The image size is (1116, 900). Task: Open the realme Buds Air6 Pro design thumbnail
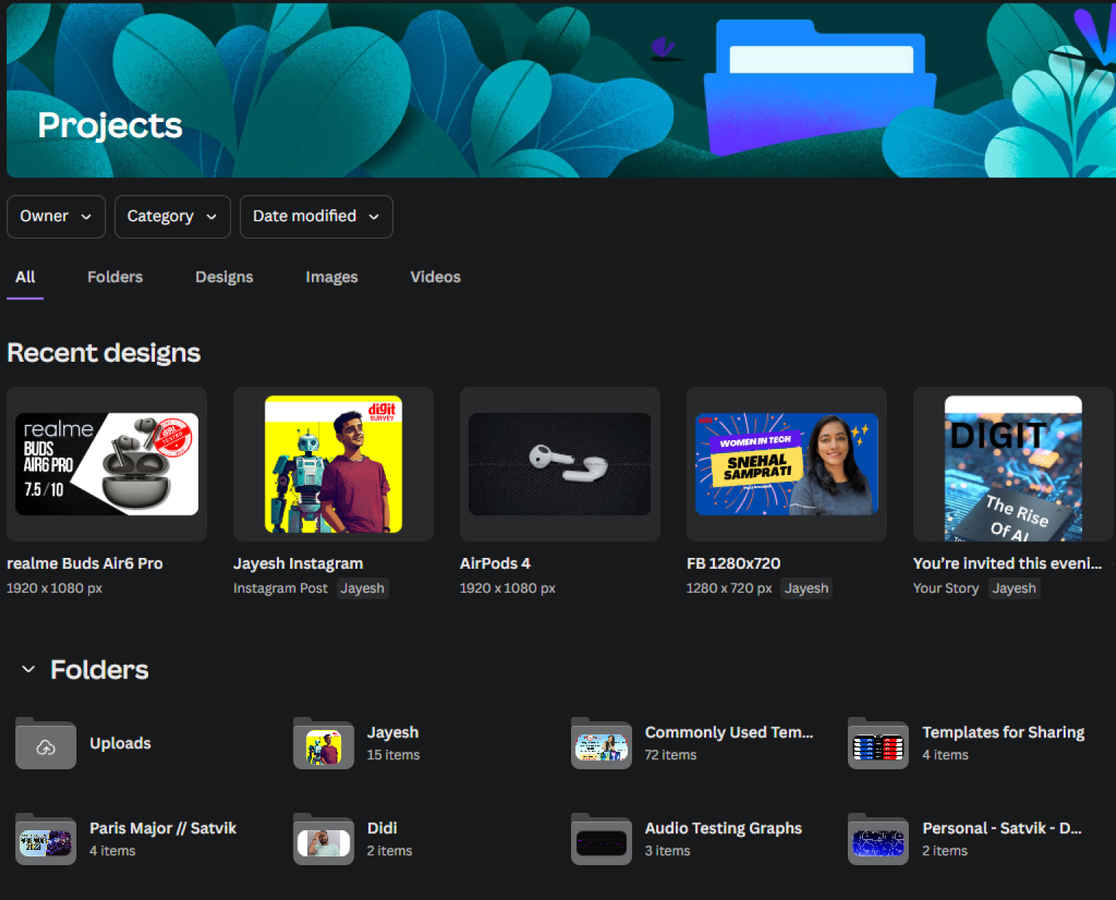coord(107,464)
